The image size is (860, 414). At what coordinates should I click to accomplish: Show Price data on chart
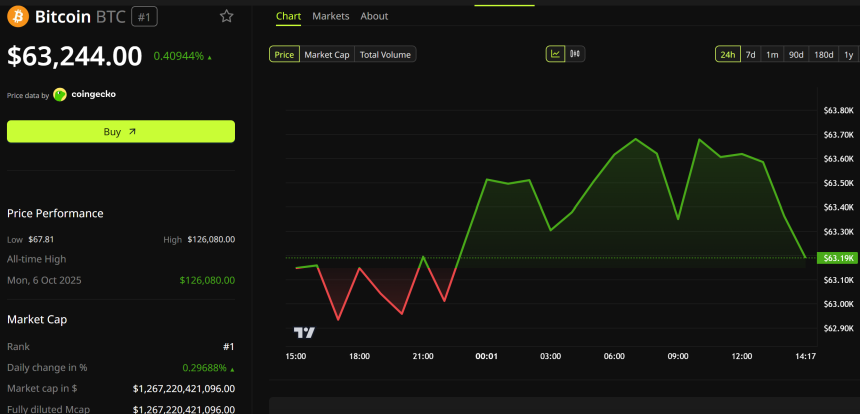pos(284,54)
